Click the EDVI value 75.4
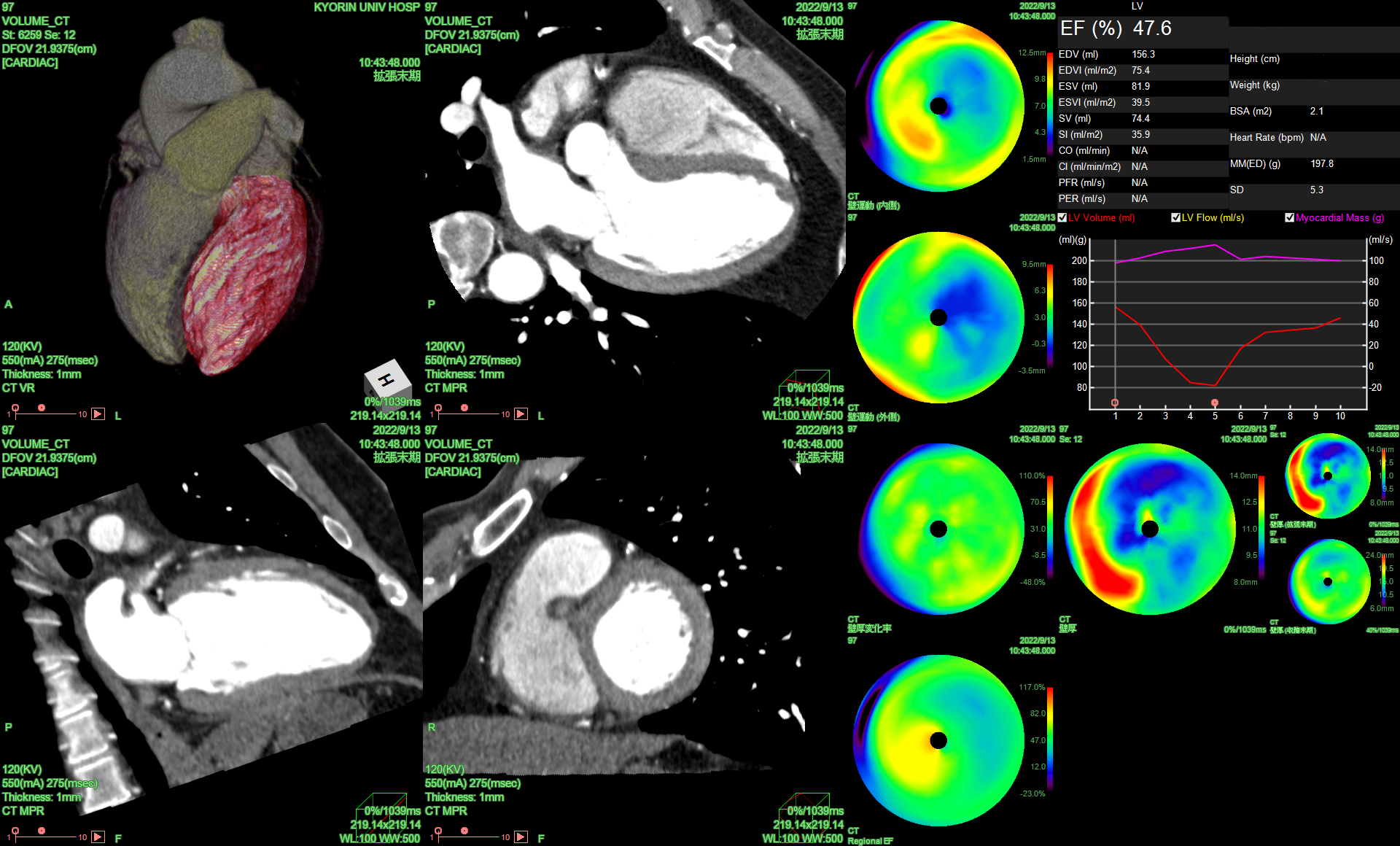The image size is (1400, 846). tap(1141, 71)
